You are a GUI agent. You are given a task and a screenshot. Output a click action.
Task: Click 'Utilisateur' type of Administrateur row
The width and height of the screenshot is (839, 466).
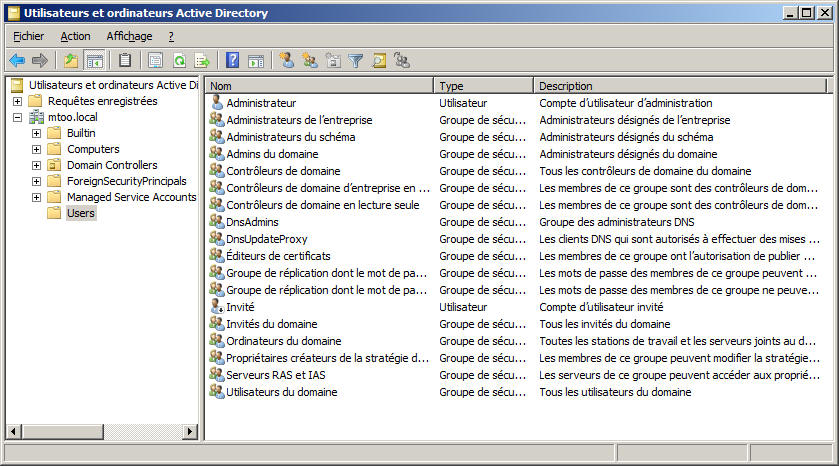pos(463,103)
